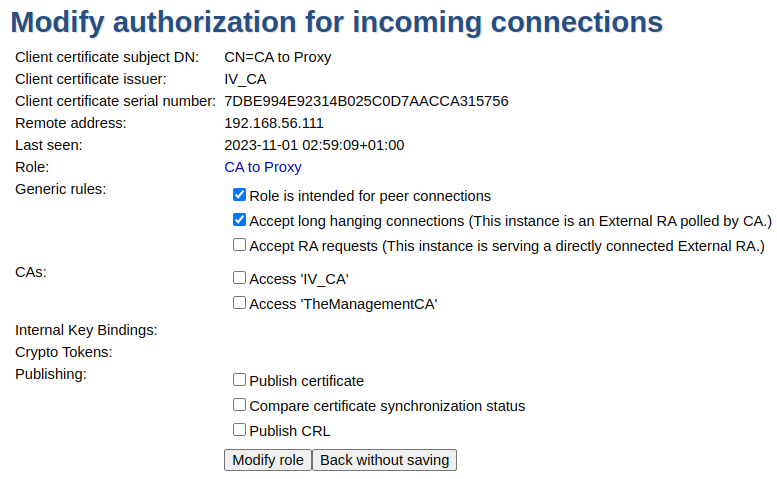Click the 'Internal Key Bindings:' label

pos(86,330)
